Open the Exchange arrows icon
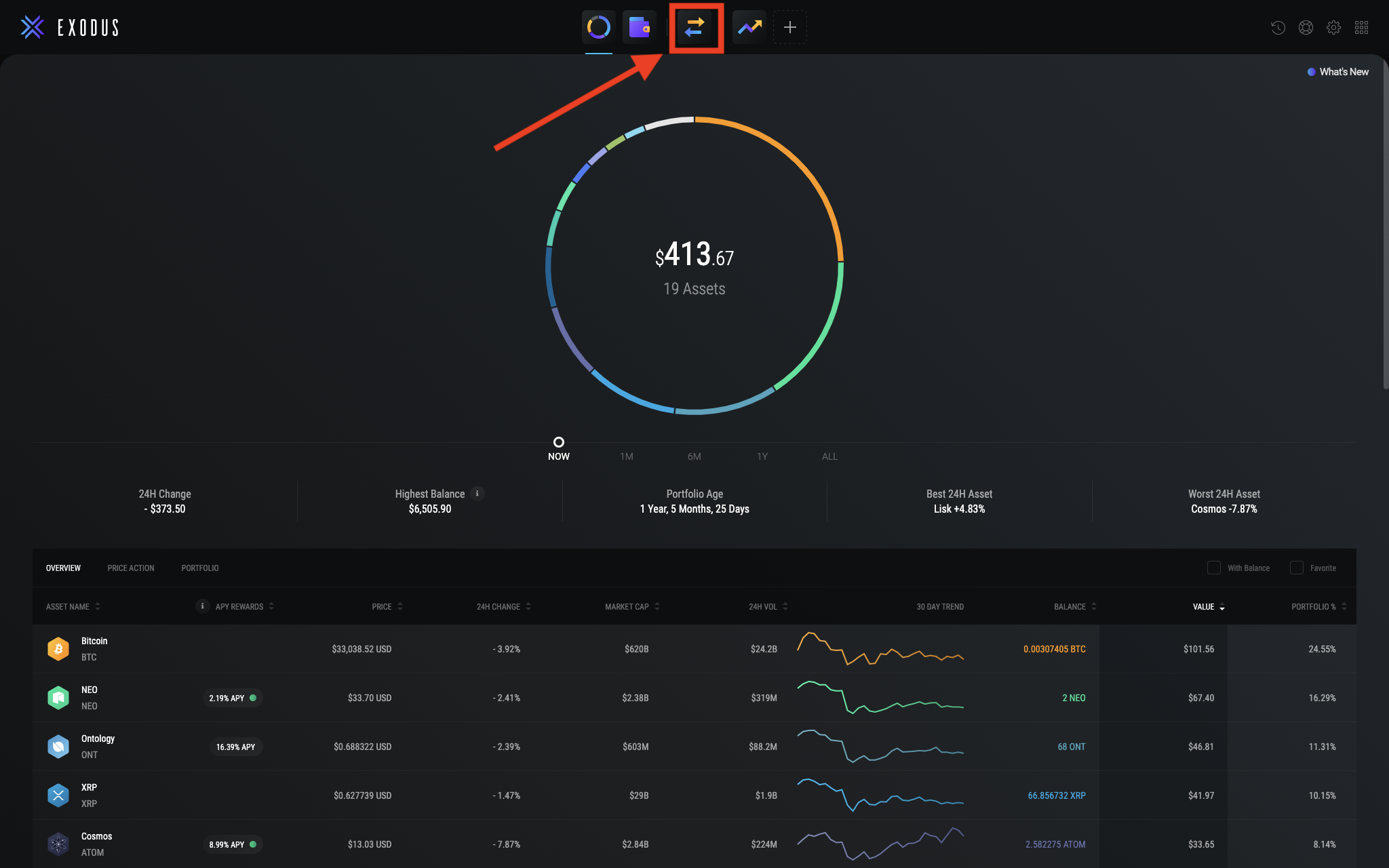Screen dimensions: 1389x868 [x=694, y=27]
